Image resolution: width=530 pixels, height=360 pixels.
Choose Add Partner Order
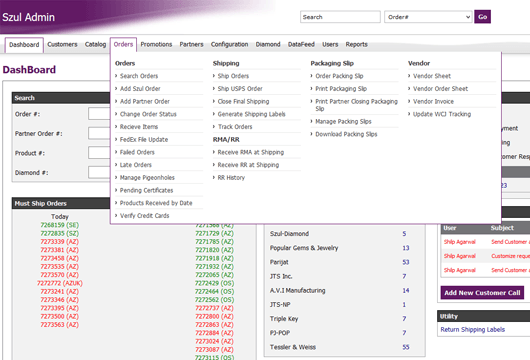point(145,101)
